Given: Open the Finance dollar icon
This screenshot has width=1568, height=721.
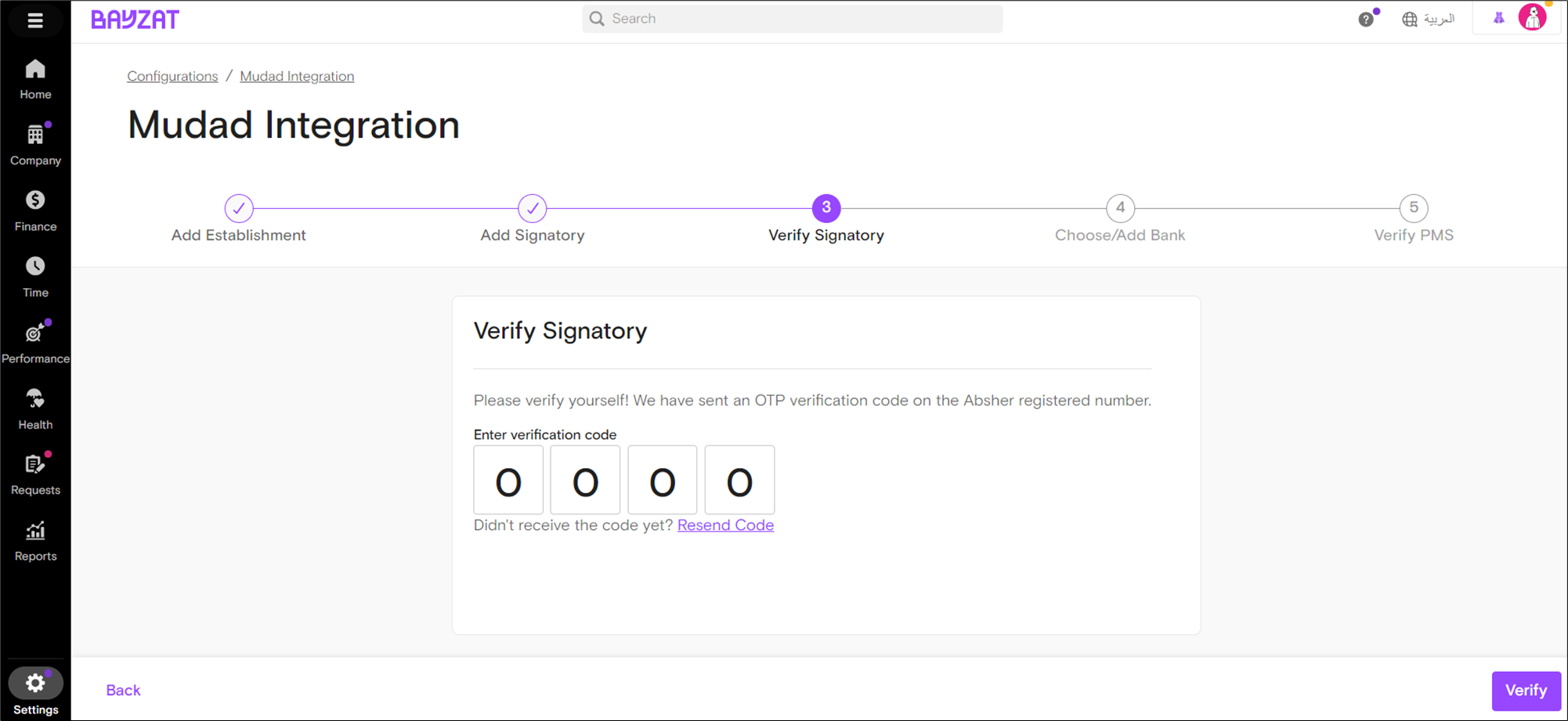Looking at the screenshot, I should pos(35,200).
